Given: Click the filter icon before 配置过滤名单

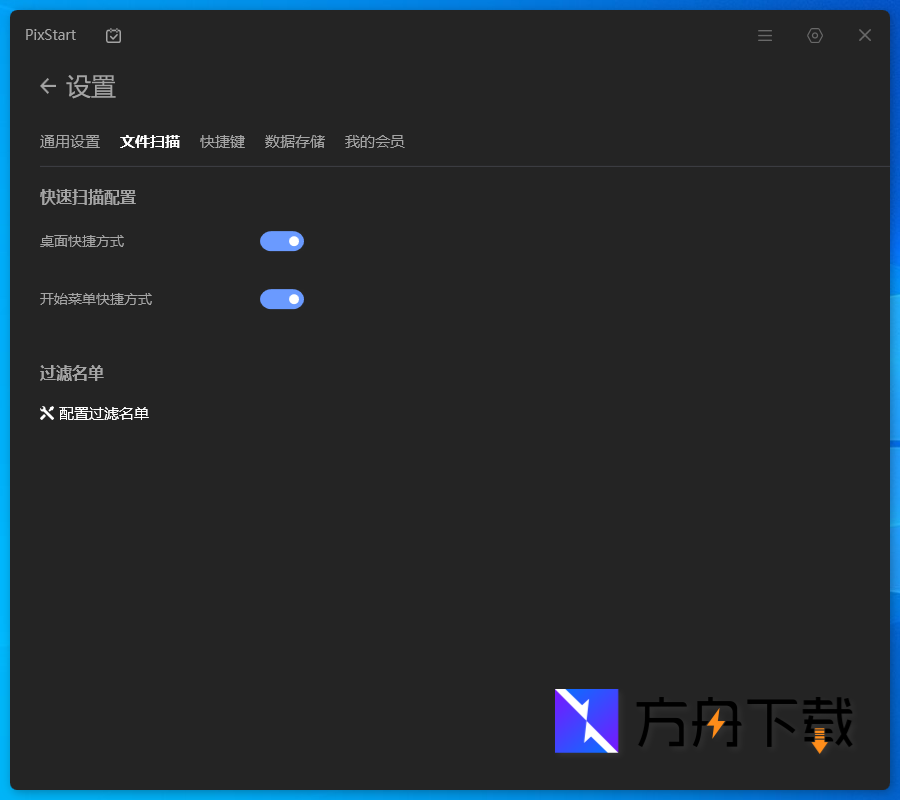Looking at the screenshot, I should point(45,412).
